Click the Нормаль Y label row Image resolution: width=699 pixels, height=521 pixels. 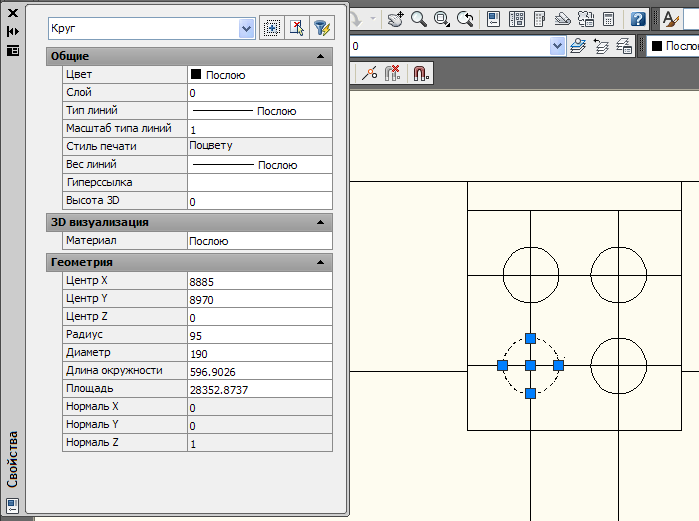pos(125,425)
